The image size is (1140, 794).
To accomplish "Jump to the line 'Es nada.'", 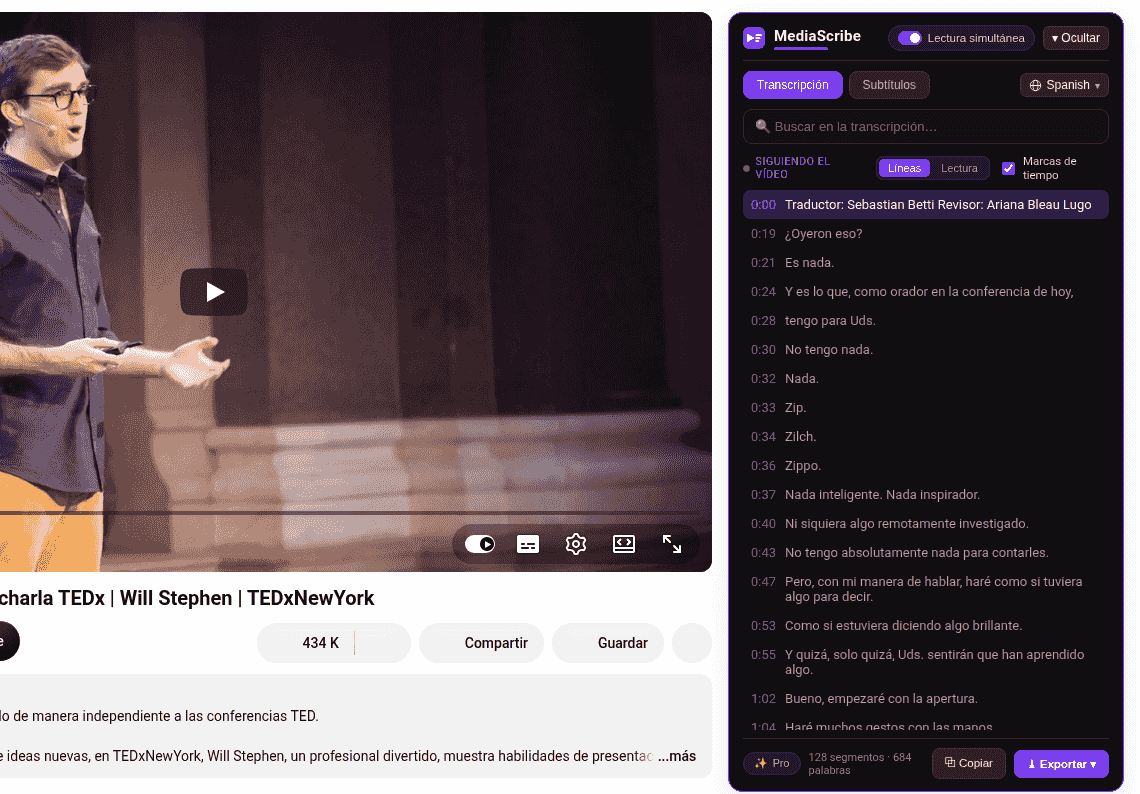I will tap(926, 262).
